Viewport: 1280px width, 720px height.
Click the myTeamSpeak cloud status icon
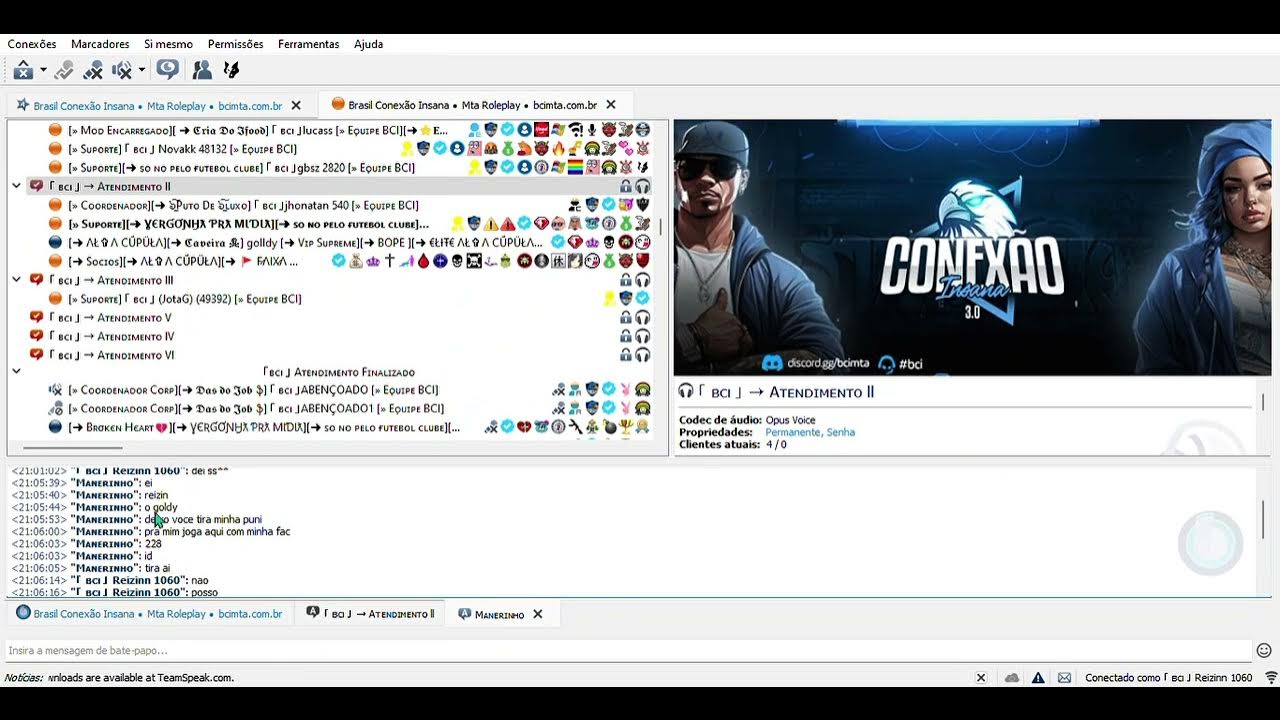click(x=1012, y=677)
